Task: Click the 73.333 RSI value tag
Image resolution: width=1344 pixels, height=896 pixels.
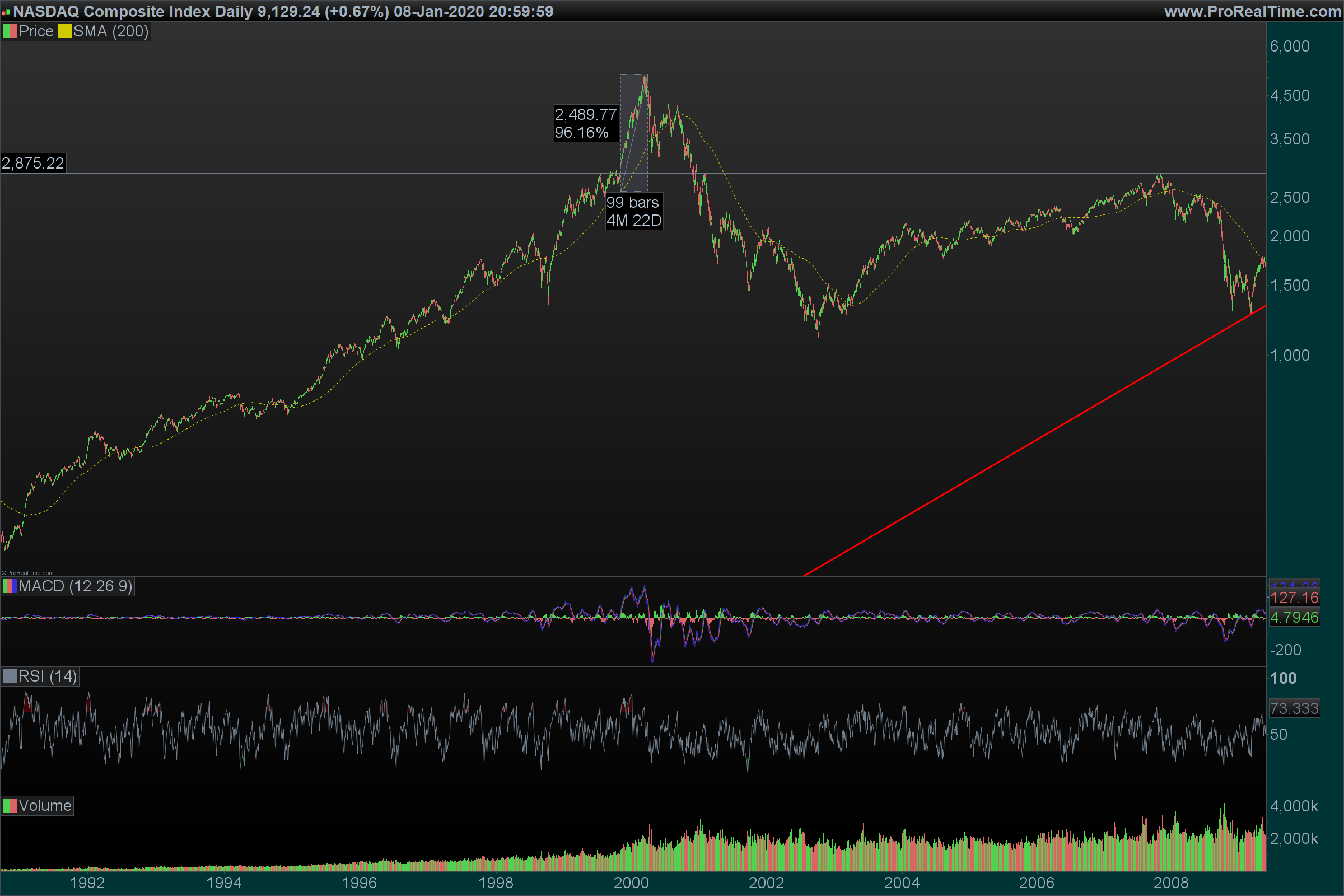Action: (1294, 708)
